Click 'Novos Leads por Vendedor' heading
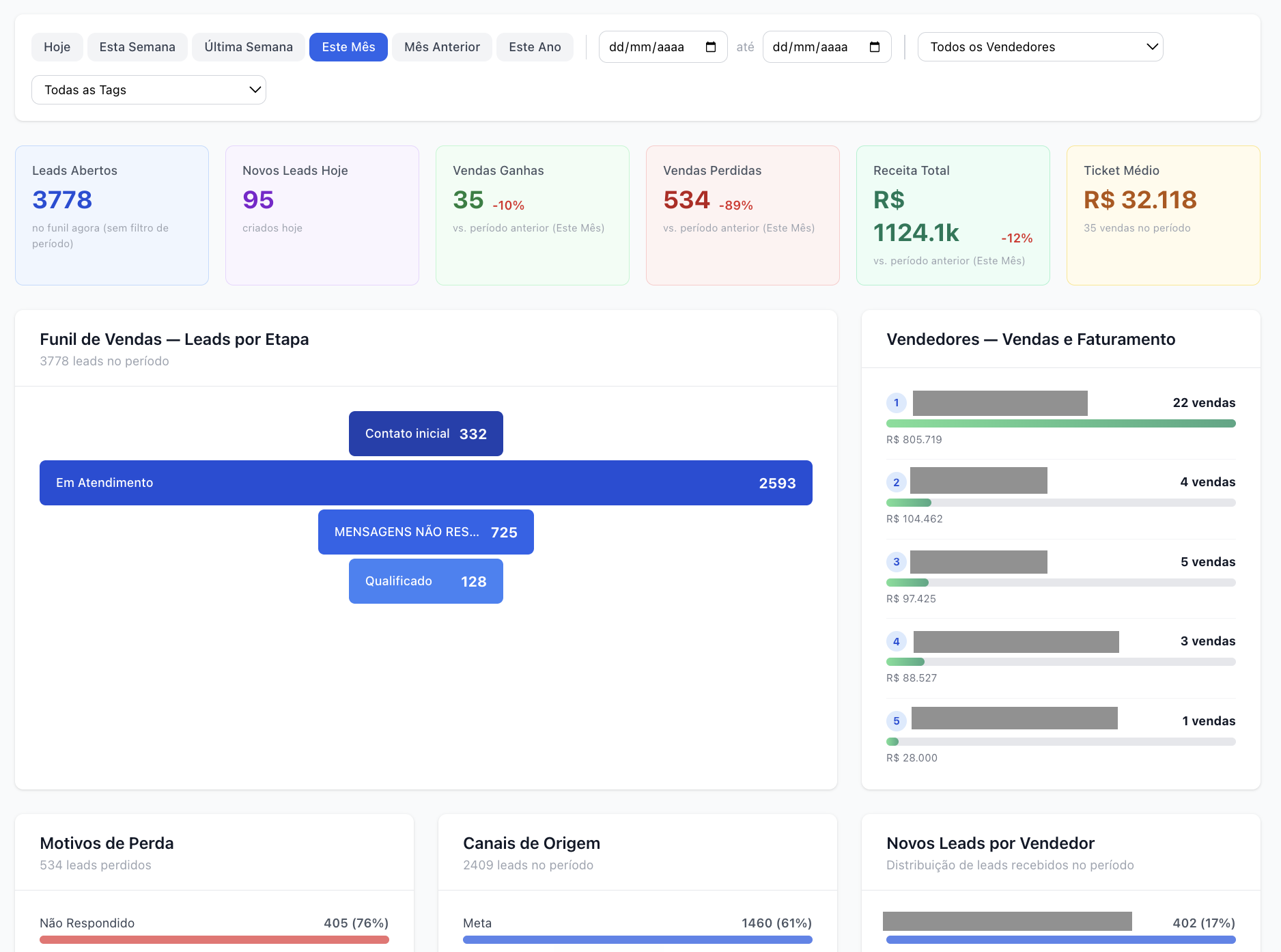The width and height of the screenshot is (1281, 952). pyautogui.click(x=990, y=843)
